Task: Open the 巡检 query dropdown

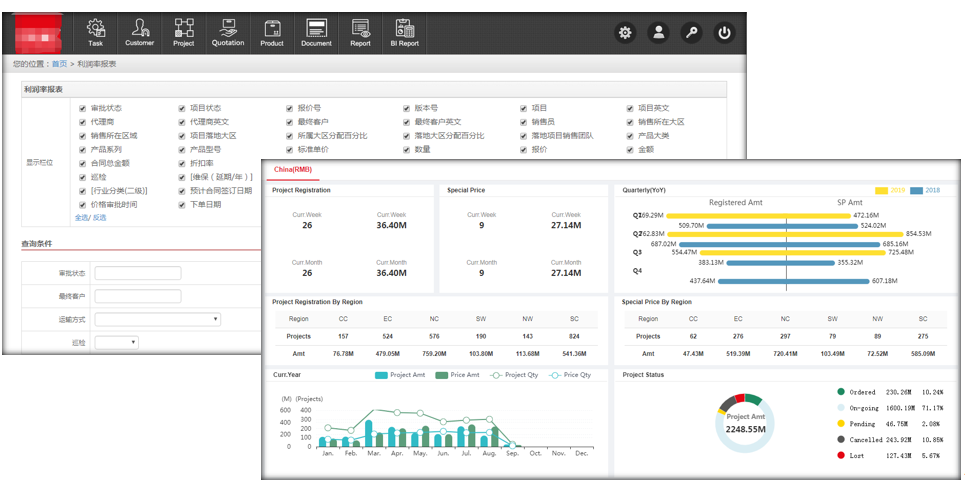Action: [x=116, y=342]
